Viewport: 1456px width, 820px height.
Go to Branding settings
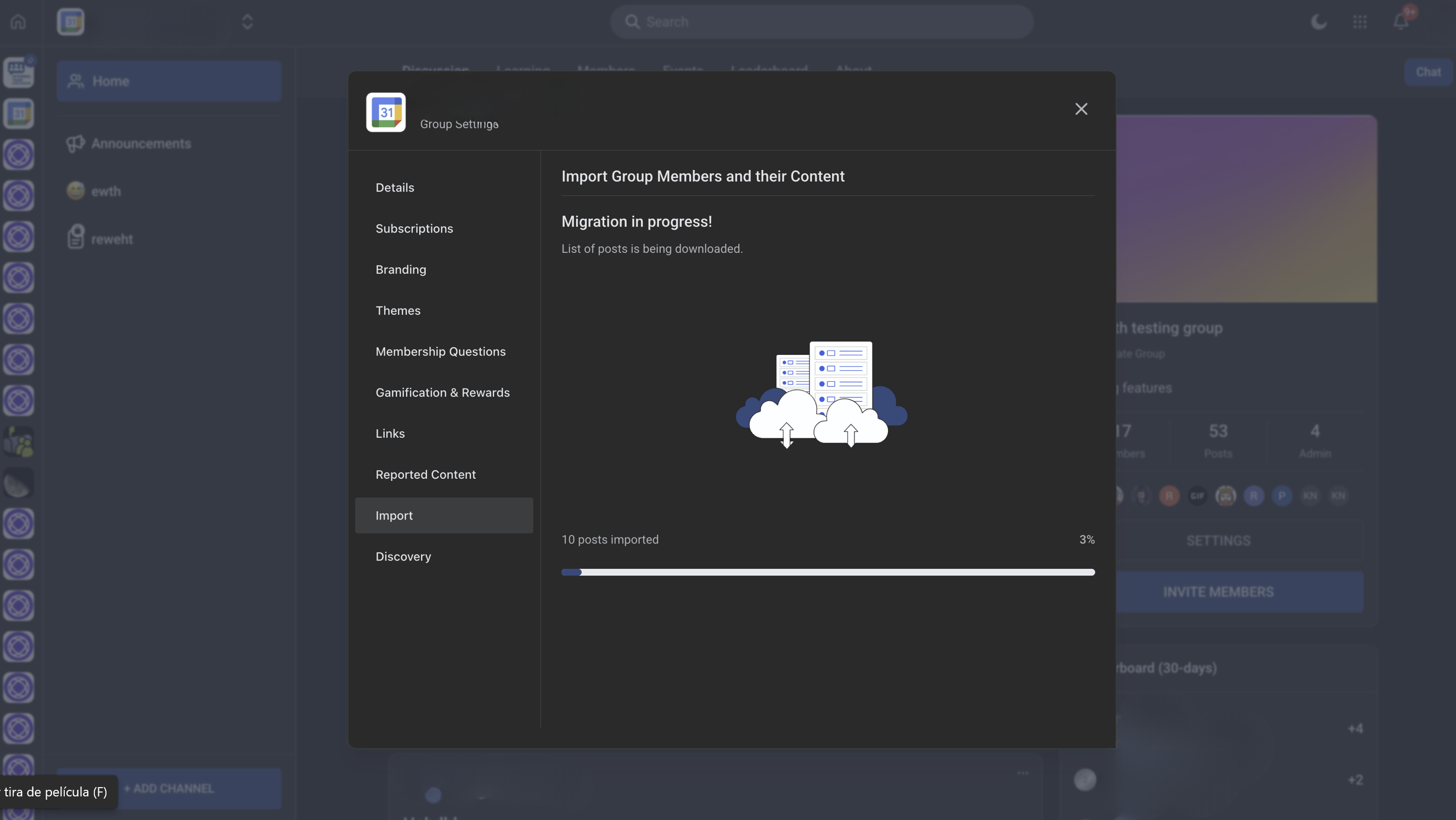click(x=401, y=269)
